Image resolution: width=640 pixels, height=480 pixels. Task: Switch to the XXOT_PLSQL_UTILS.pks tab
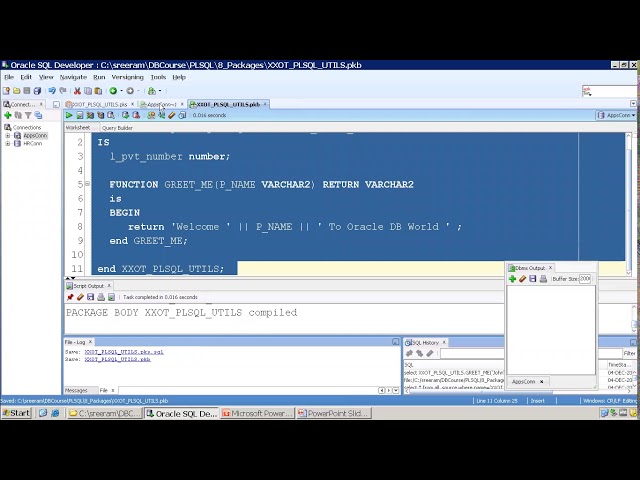pyautogui.click(x=99, y=104)
